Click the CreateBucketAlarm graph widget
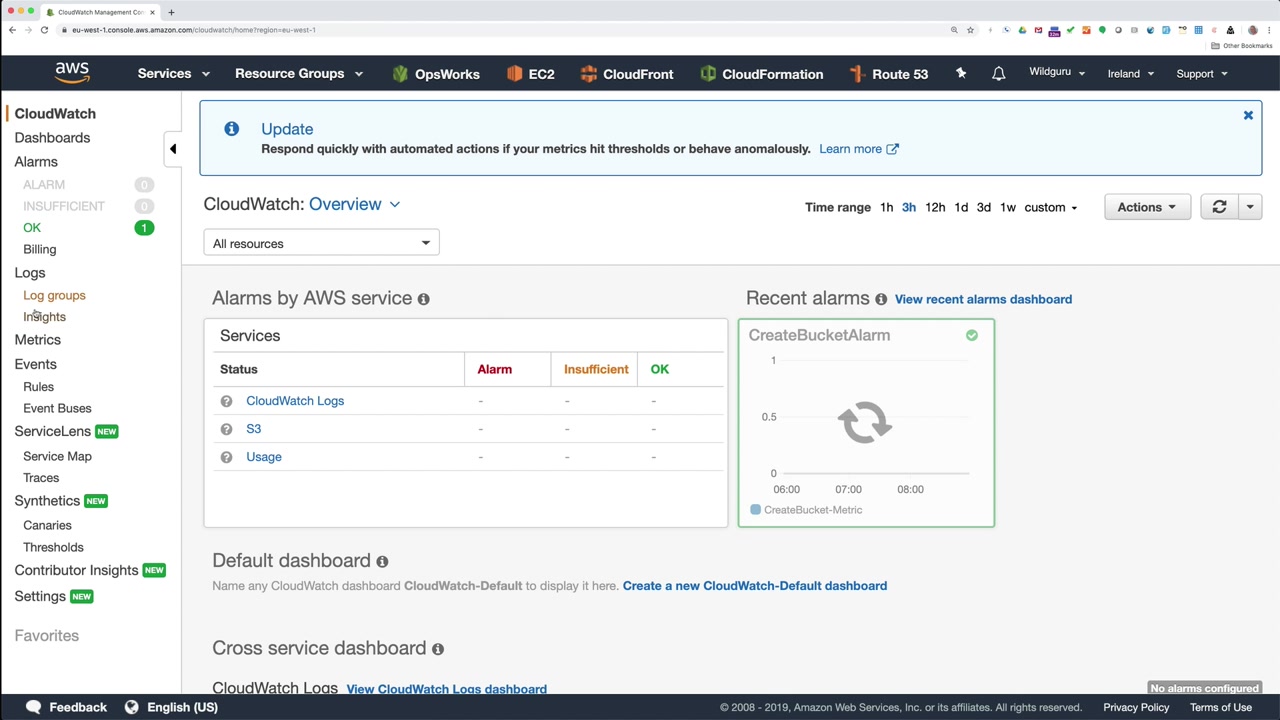The image size is (1280, 720). [866, 423]
